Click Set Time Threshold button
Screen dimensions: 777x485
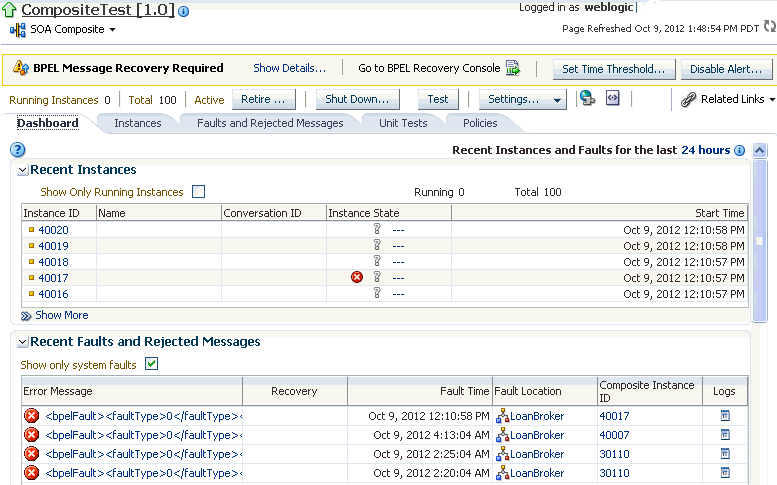tap(613, 69)
